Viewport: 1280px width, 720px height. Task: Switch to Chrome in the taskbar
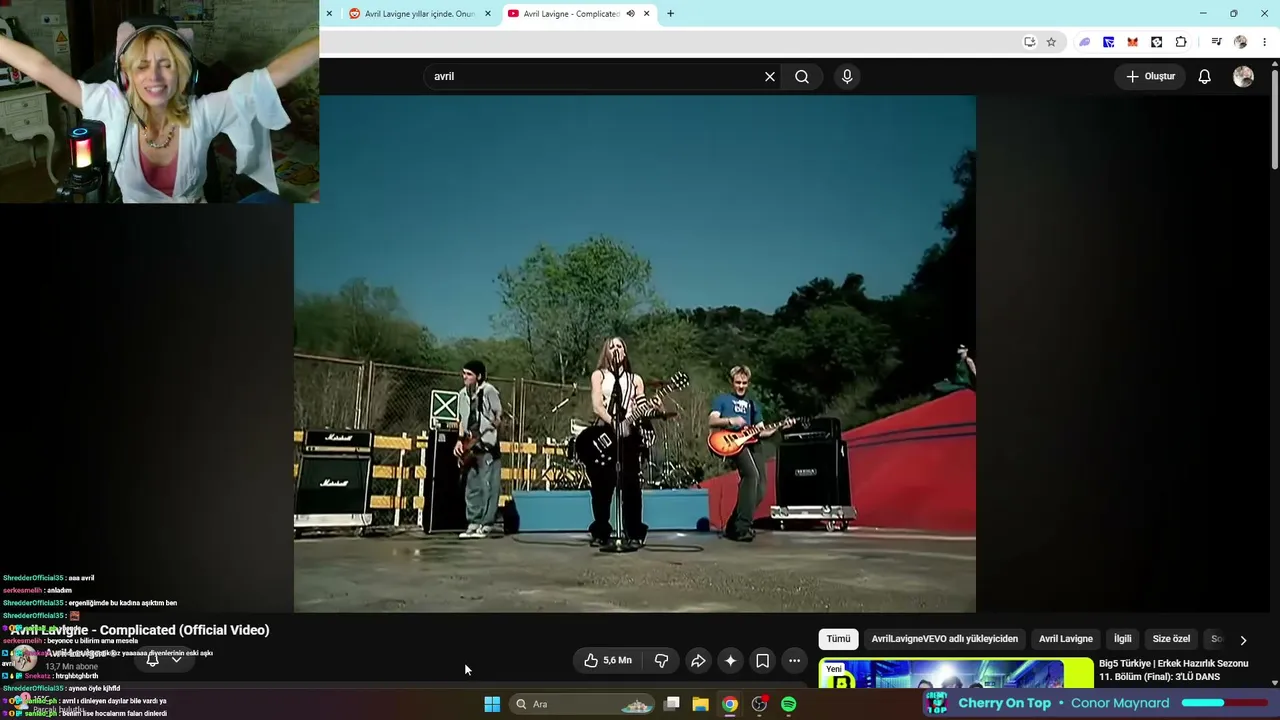pos(730,704)
